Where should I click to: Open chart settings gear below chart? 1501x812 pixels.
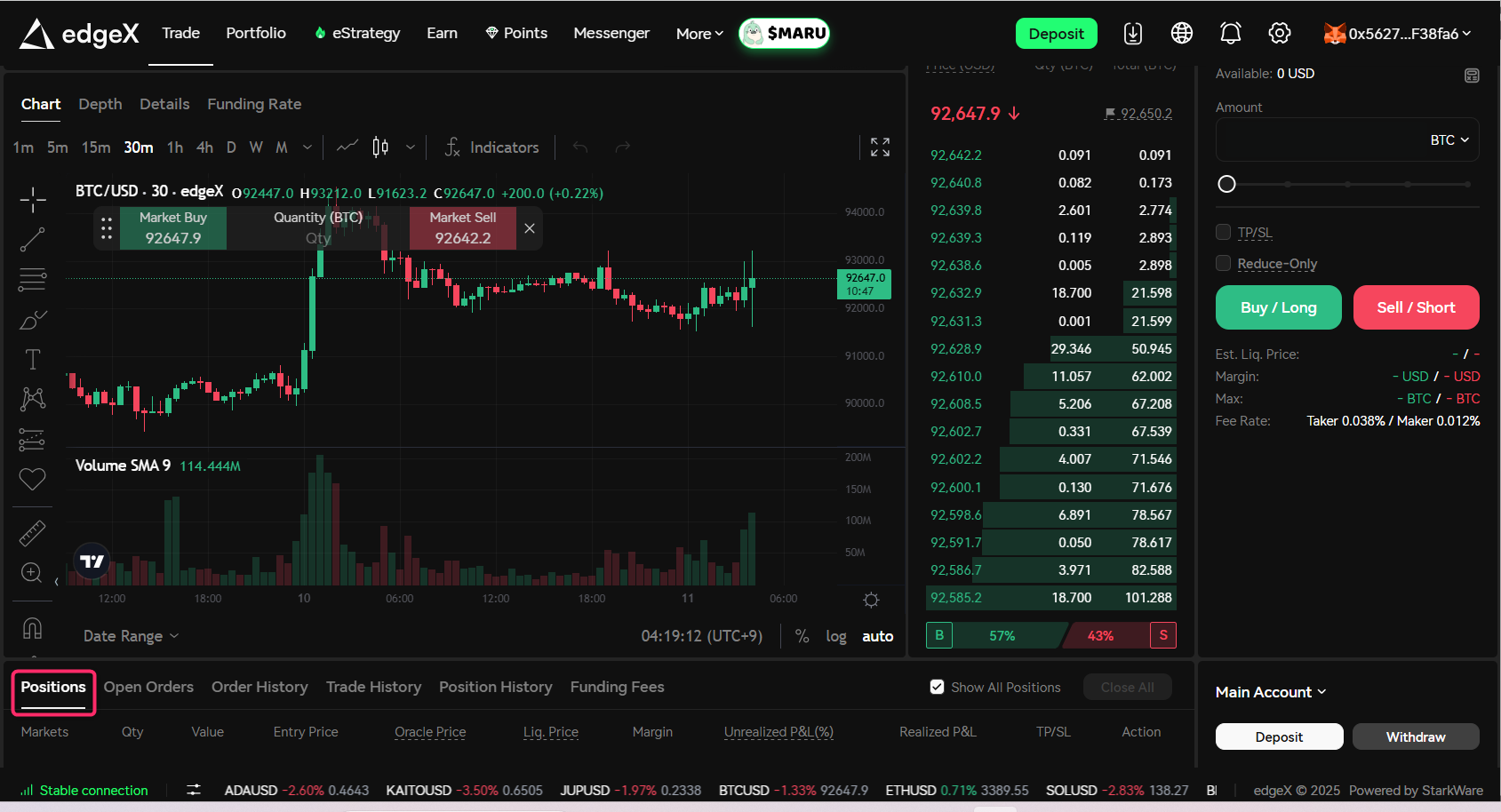[x=871, y=600]
